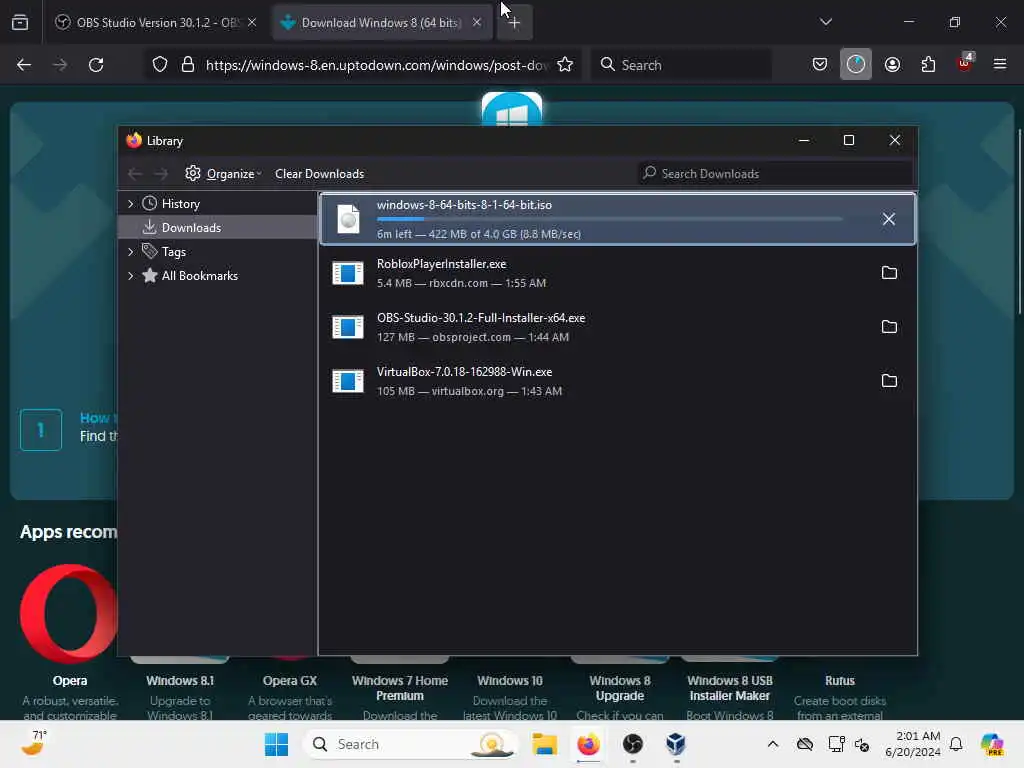Open containing folder for RobloxPlayerInstaller.exe
This screenshot has width=1024, height=768.
click(889, 273)
